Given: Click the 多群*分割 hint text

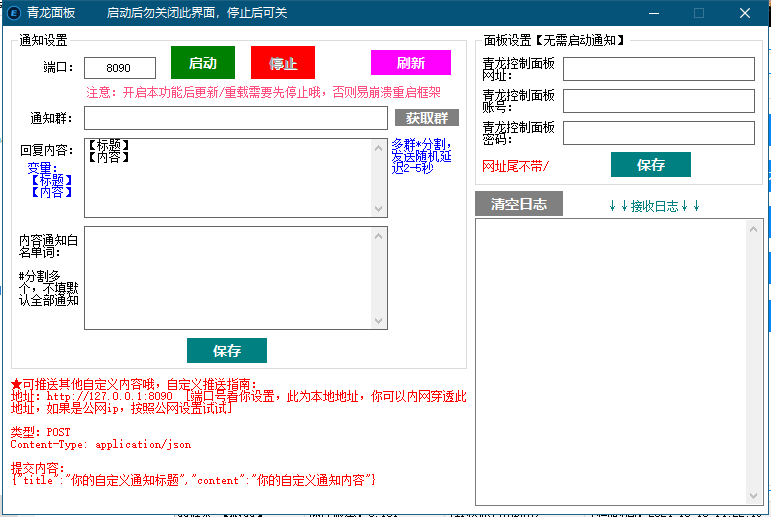Looking at the screenshot, I should pyautogui.click(x=421, y=156).
